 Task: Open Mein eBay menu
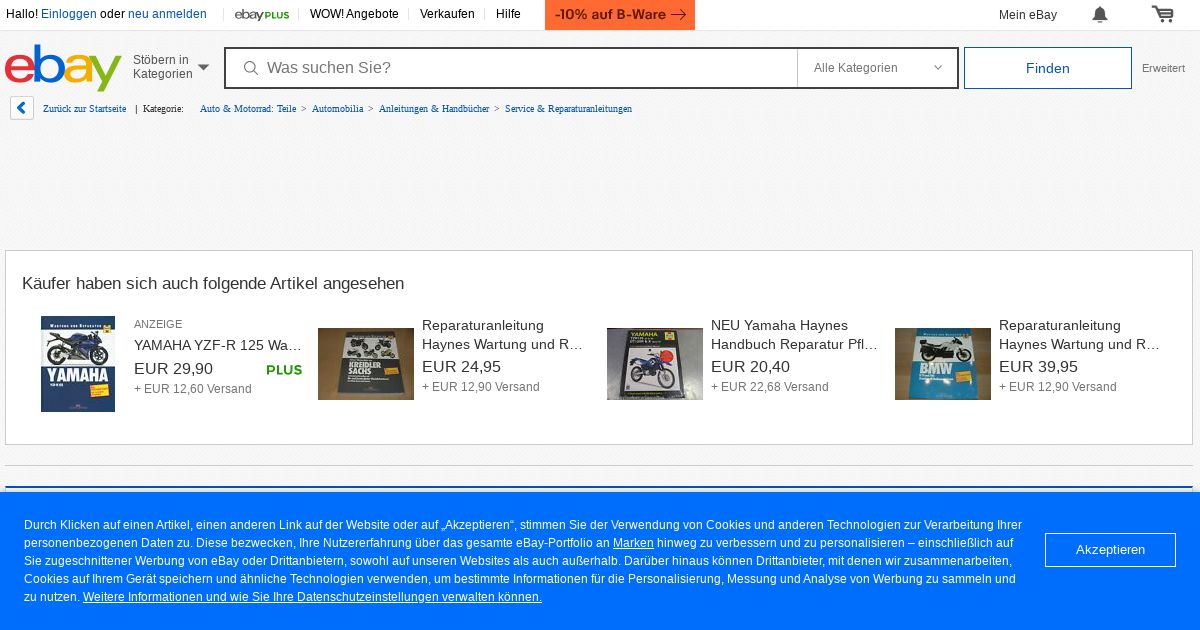pos(1028,15)
